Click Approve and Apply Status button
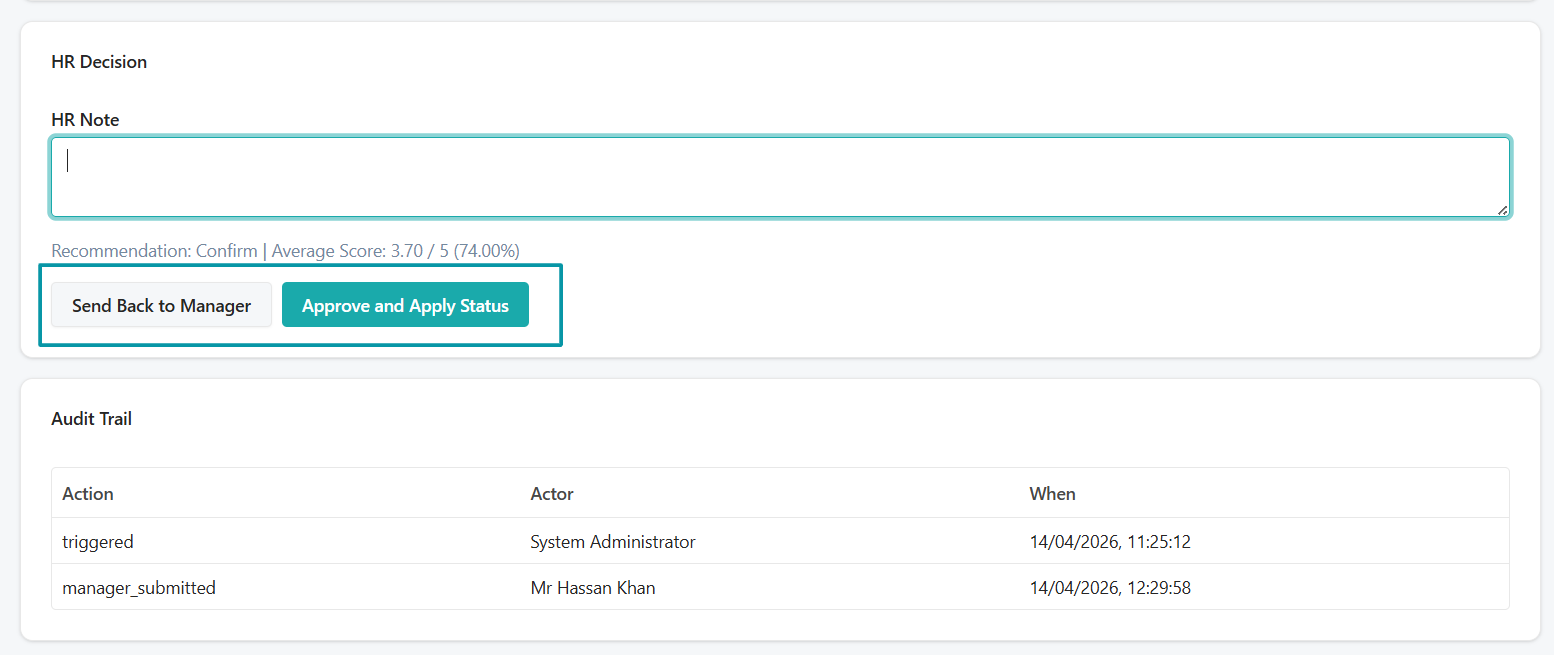Image resolution: width=1554 pixels, height=655 pixels. click(x=405, y=305)
